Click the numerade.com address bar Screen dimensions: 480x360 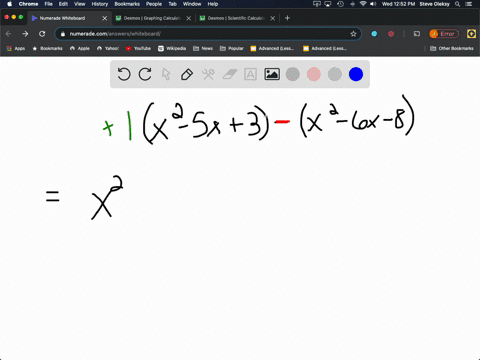[x=208, y=34]
